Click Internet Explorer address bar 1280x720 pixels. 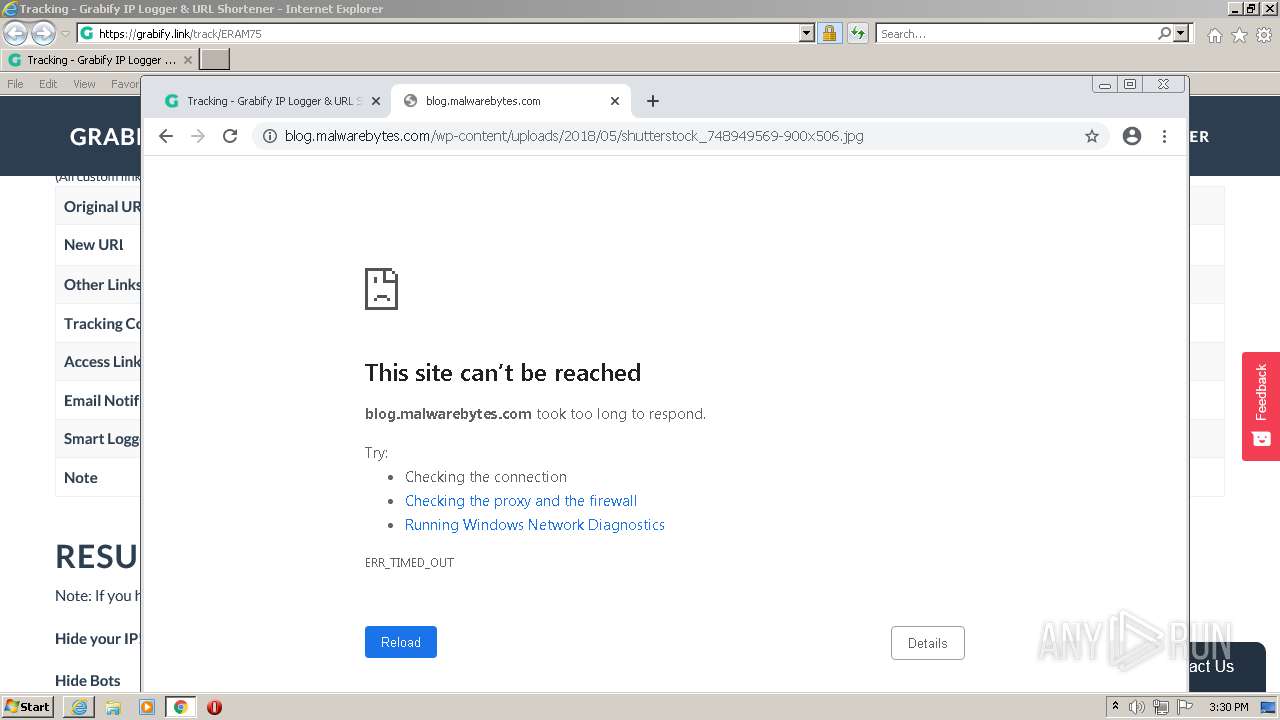tap(447, 34)
